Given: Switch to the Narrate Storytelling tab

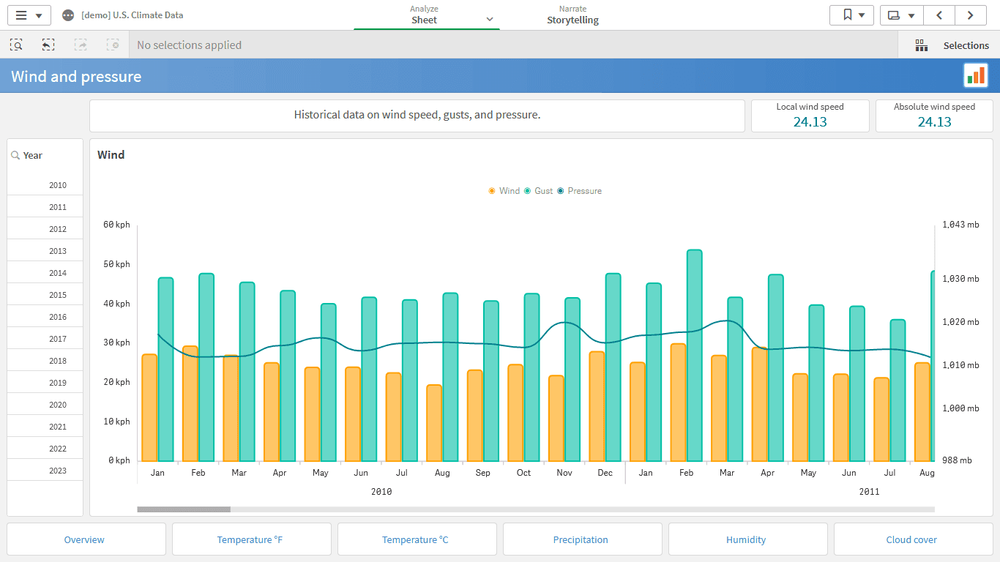Looking at the screenshot, I should tap(573, 15).
